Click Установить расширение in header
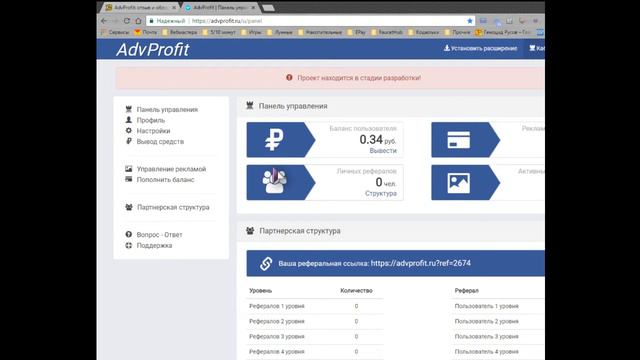Image resolution: width=640 pixels, height=360 pixels. click(480, 48)
